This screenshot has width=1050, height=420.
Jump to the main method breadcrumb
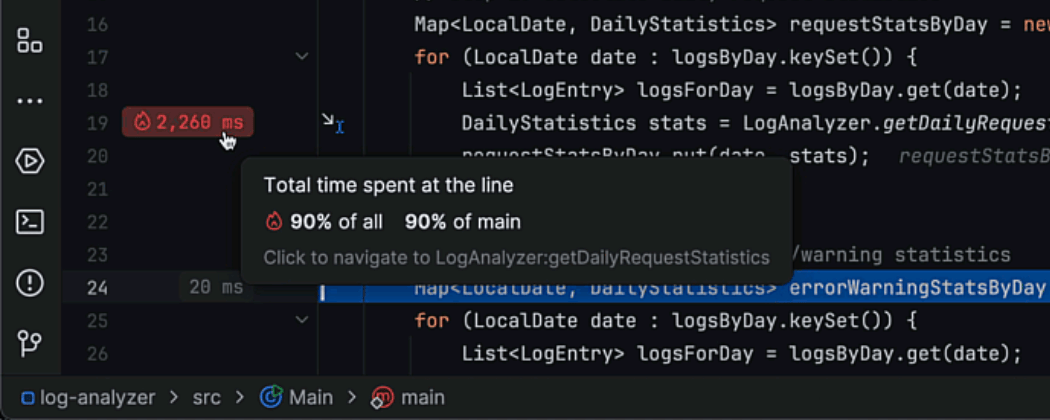point(422,397)
